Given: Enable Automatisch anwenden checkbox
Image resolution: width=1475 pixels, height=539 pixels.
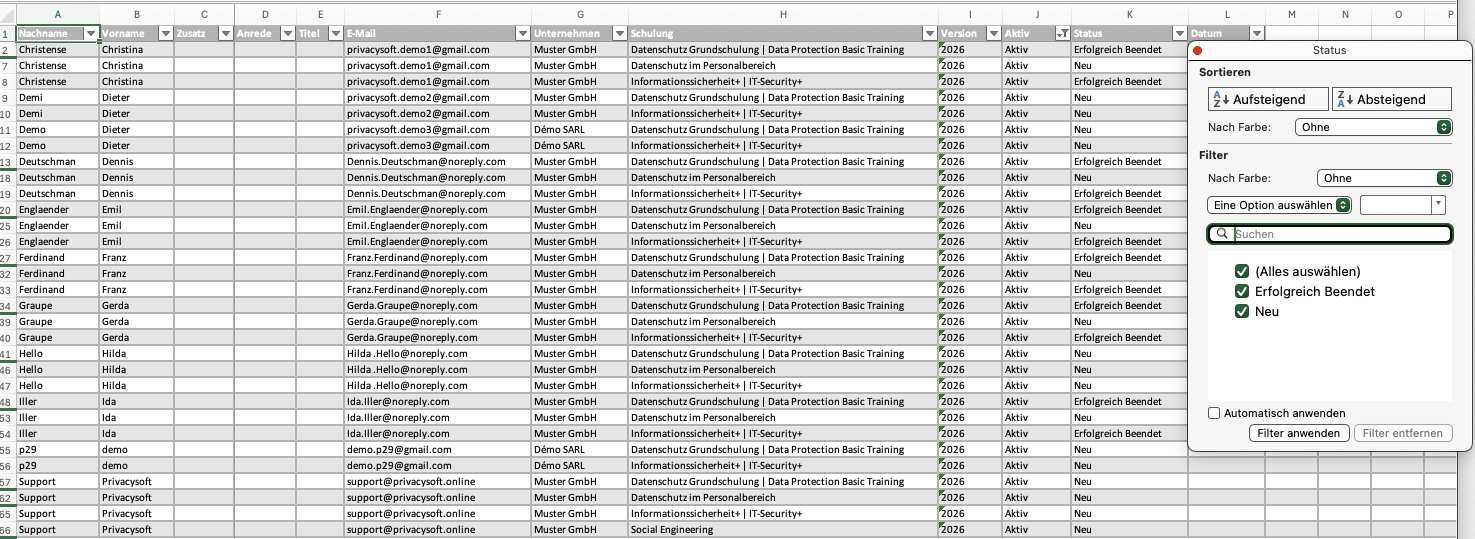Looking at the screenshot, I should pos(1214,413).
